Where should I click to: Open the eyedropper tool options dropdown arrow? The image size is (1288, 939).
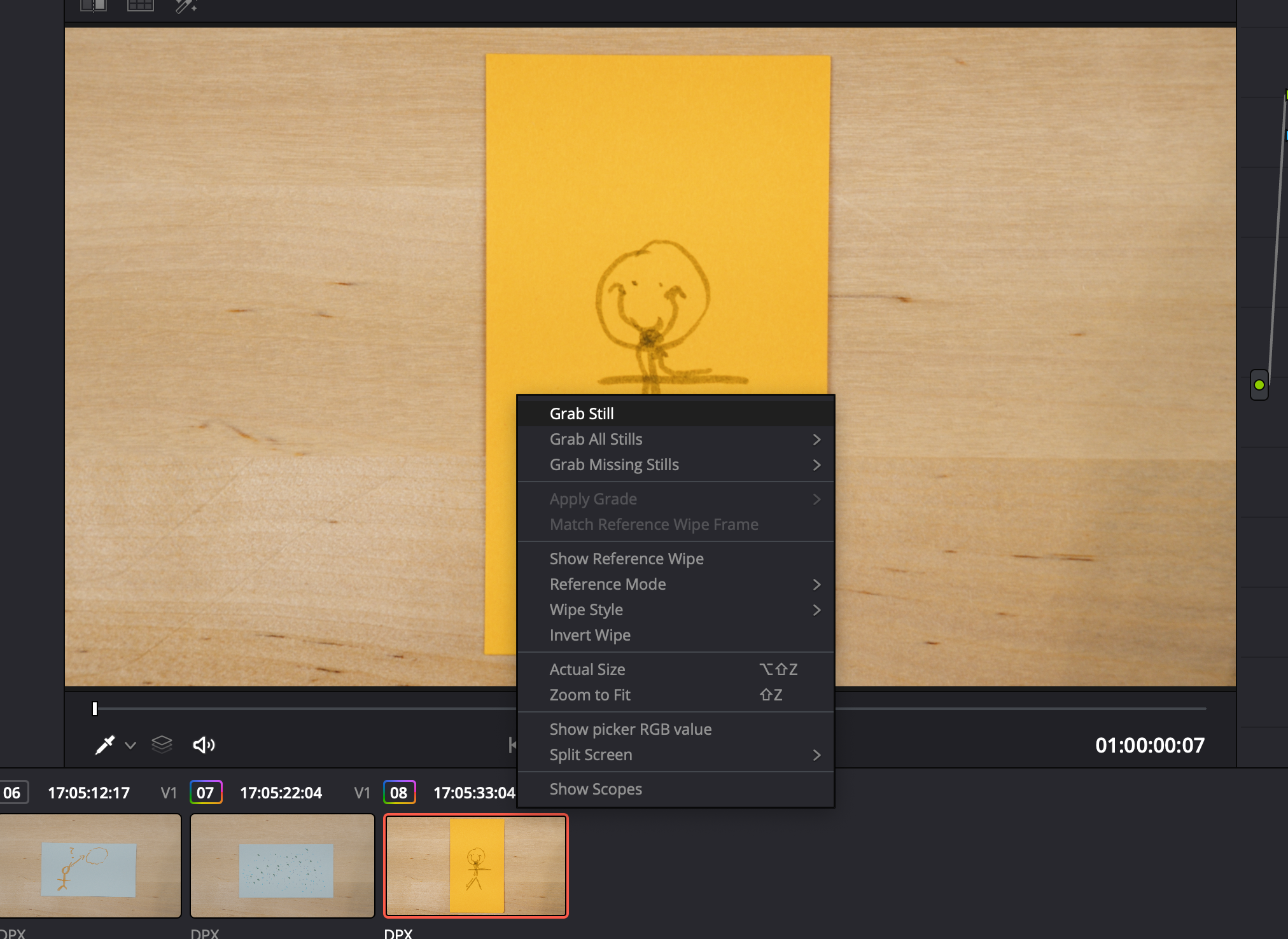130,745
